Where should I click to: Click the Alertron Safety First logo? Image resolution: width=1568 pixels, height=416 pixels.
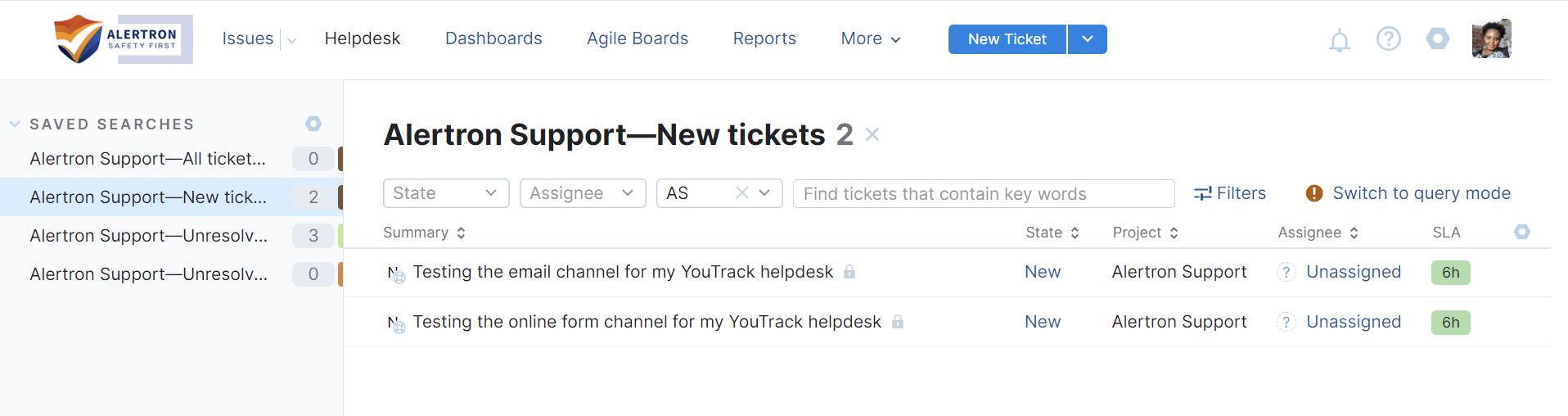click(123, 38)
